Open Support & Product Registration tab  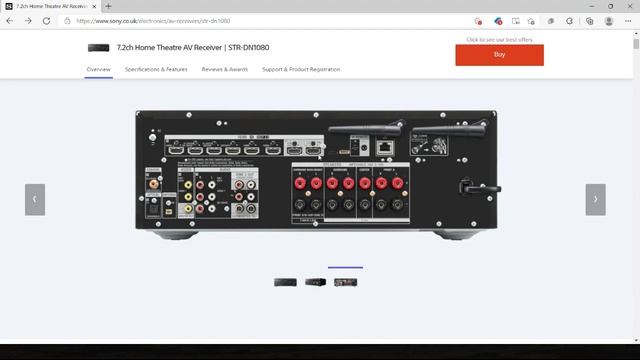(301, 69)
